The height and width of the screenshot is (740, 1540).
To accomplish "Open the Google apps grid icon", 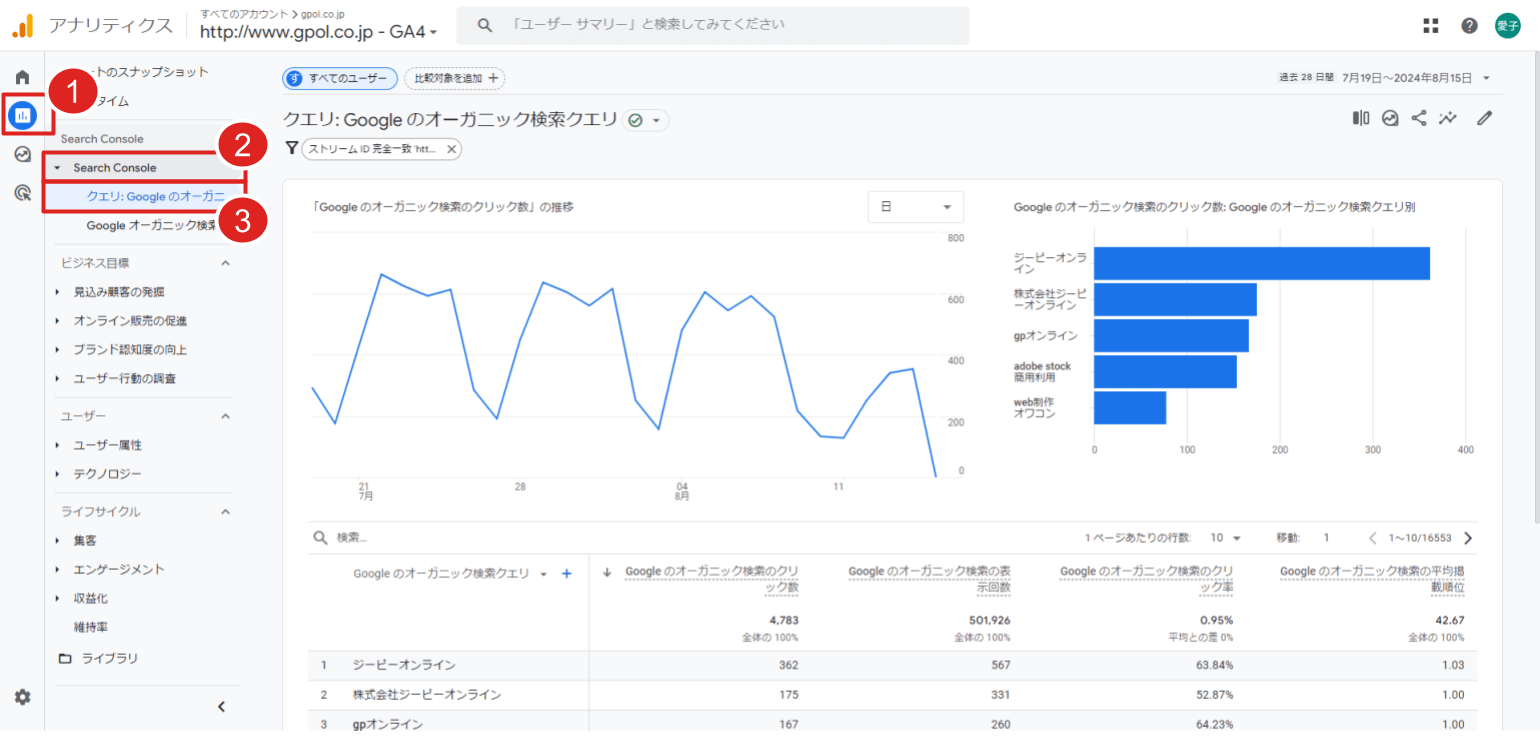I will click(1431, 26).
